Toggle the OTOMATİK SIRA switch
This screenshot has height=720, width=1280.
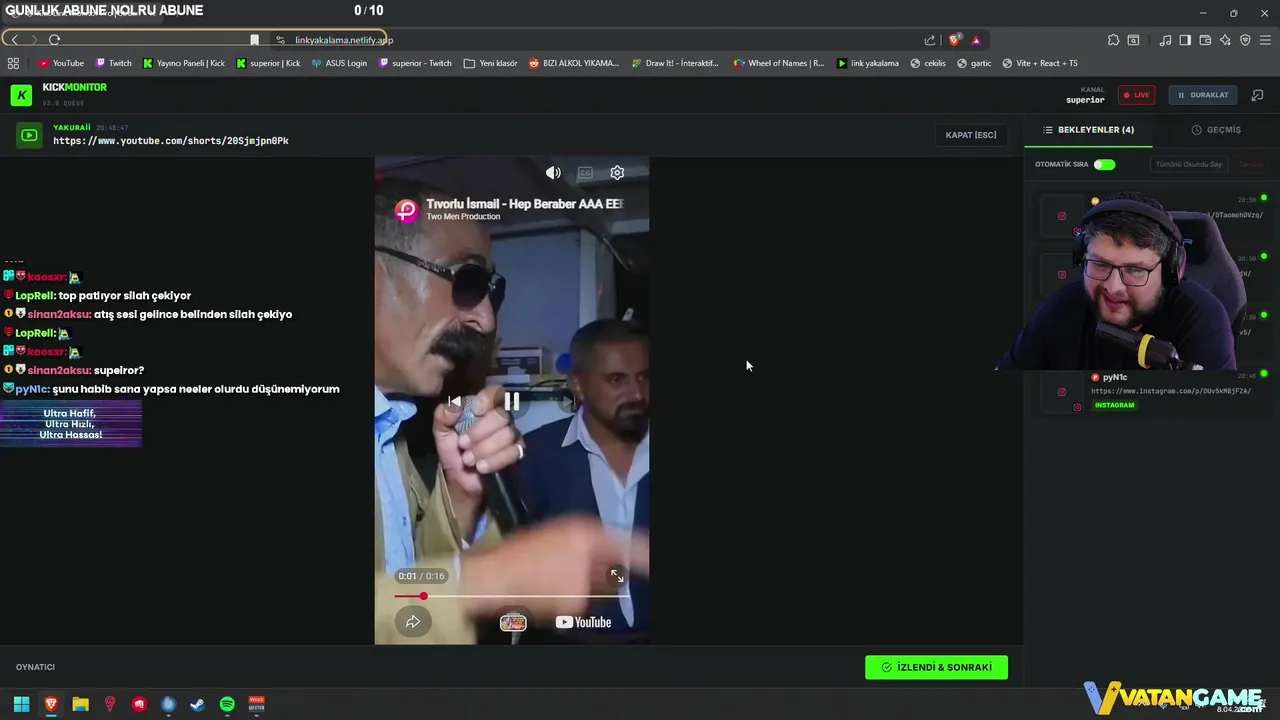coord(1104,164)
